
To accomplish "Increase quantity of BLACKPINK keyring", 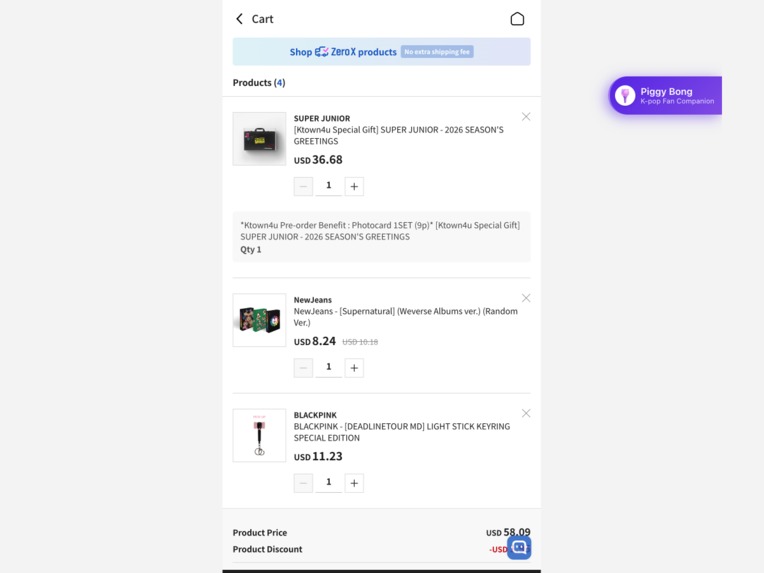I will pyautogui.click(x=354, y=483).
